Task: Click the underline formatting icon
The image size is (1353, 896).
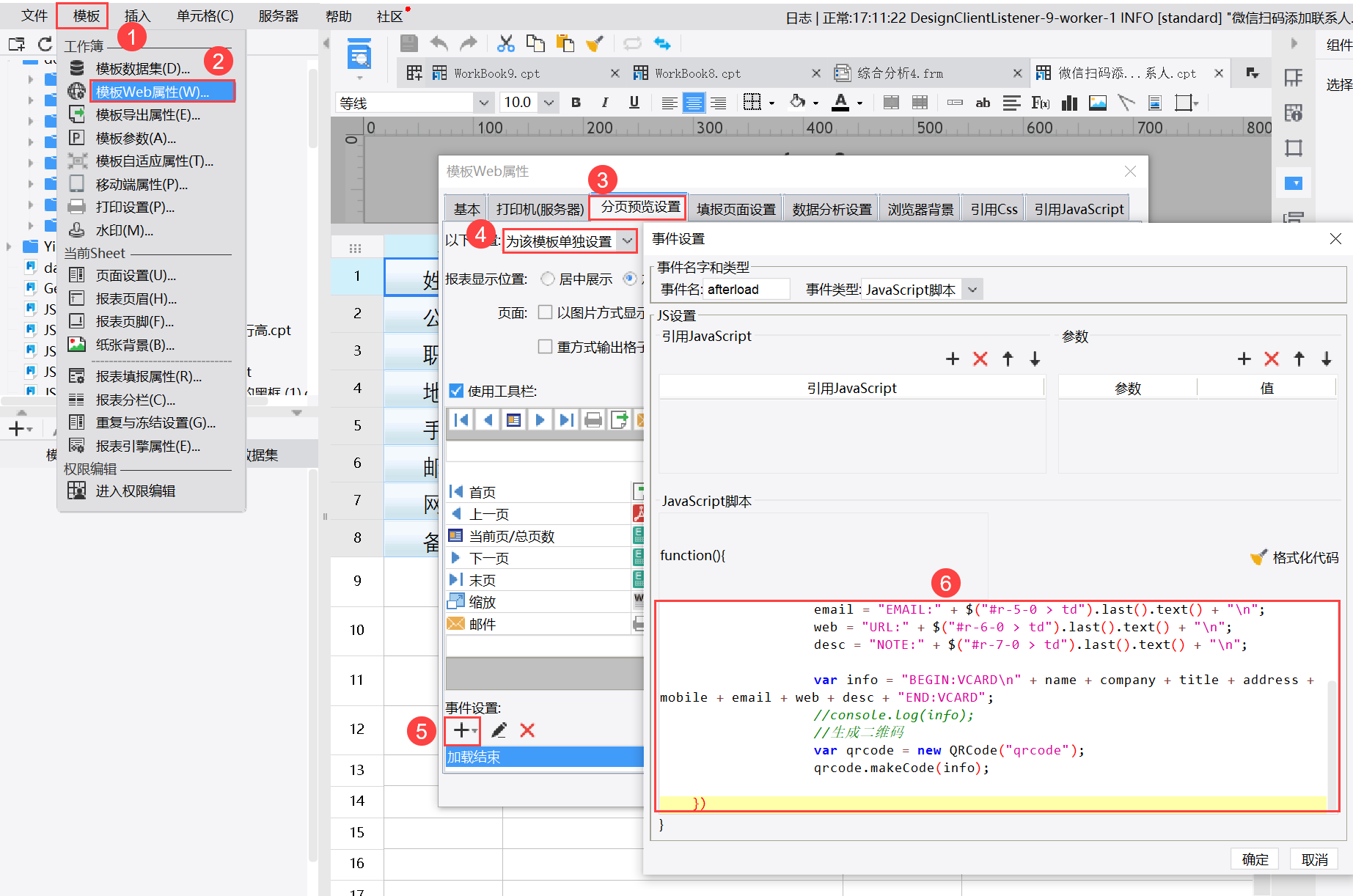Action: (x=634, y=103)
